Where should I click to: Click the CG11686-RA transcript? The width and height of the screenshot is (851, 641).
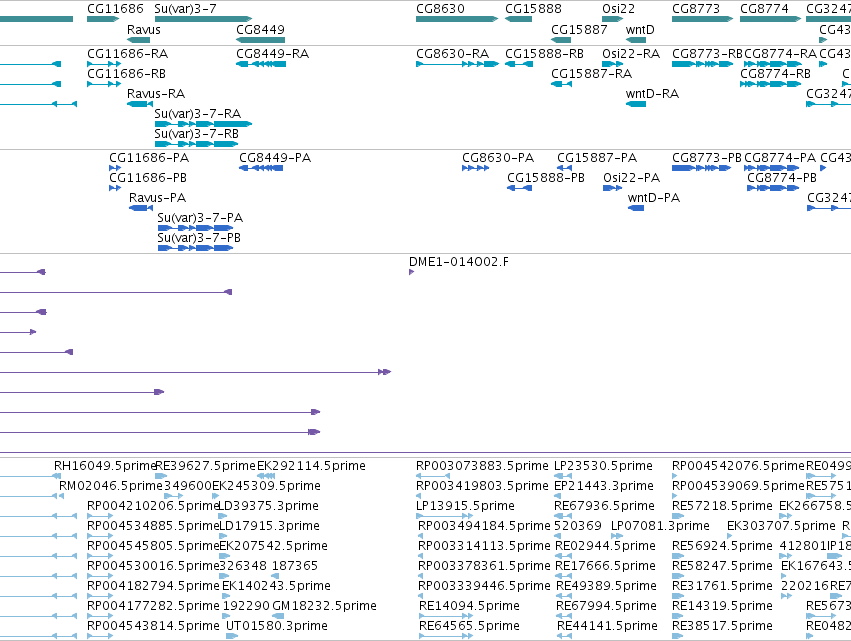point(104,64)
